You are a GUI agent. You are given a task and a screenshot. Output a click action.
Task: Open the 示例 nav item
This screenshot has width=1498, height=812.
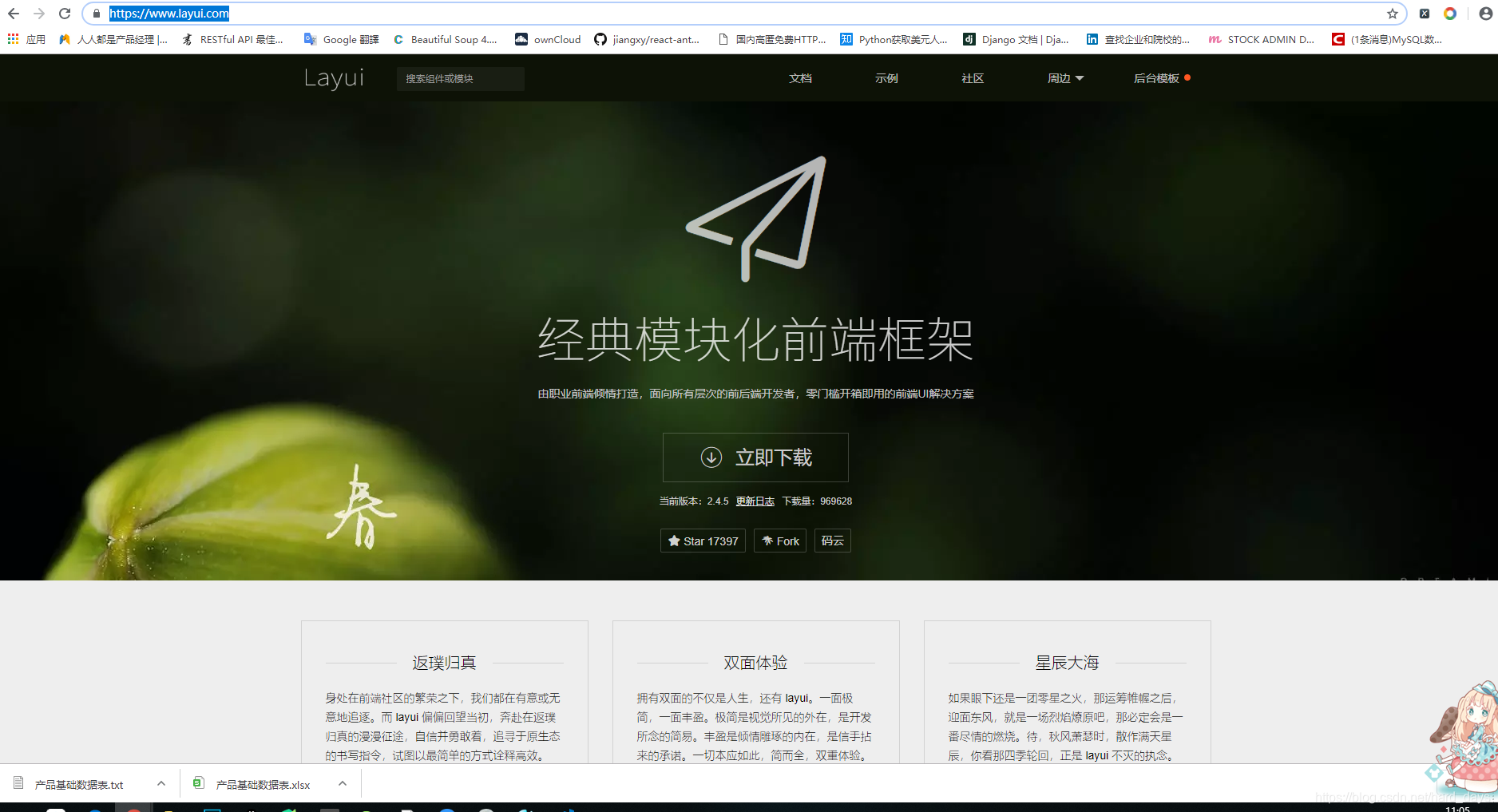(x=886, y=78)
